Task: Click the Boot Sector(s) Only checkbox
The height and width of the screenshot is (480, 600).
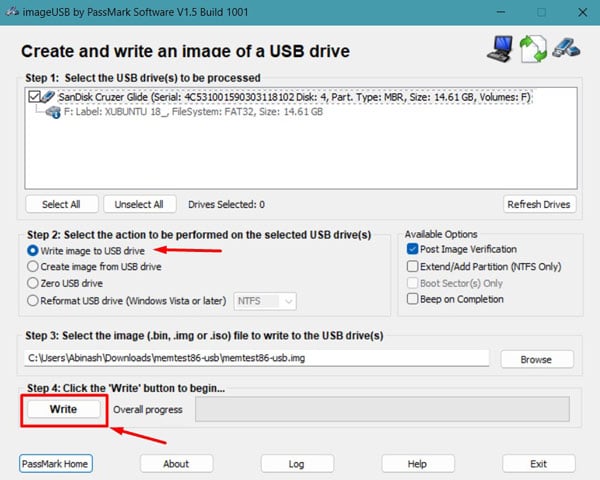Action: coord(412,283)
